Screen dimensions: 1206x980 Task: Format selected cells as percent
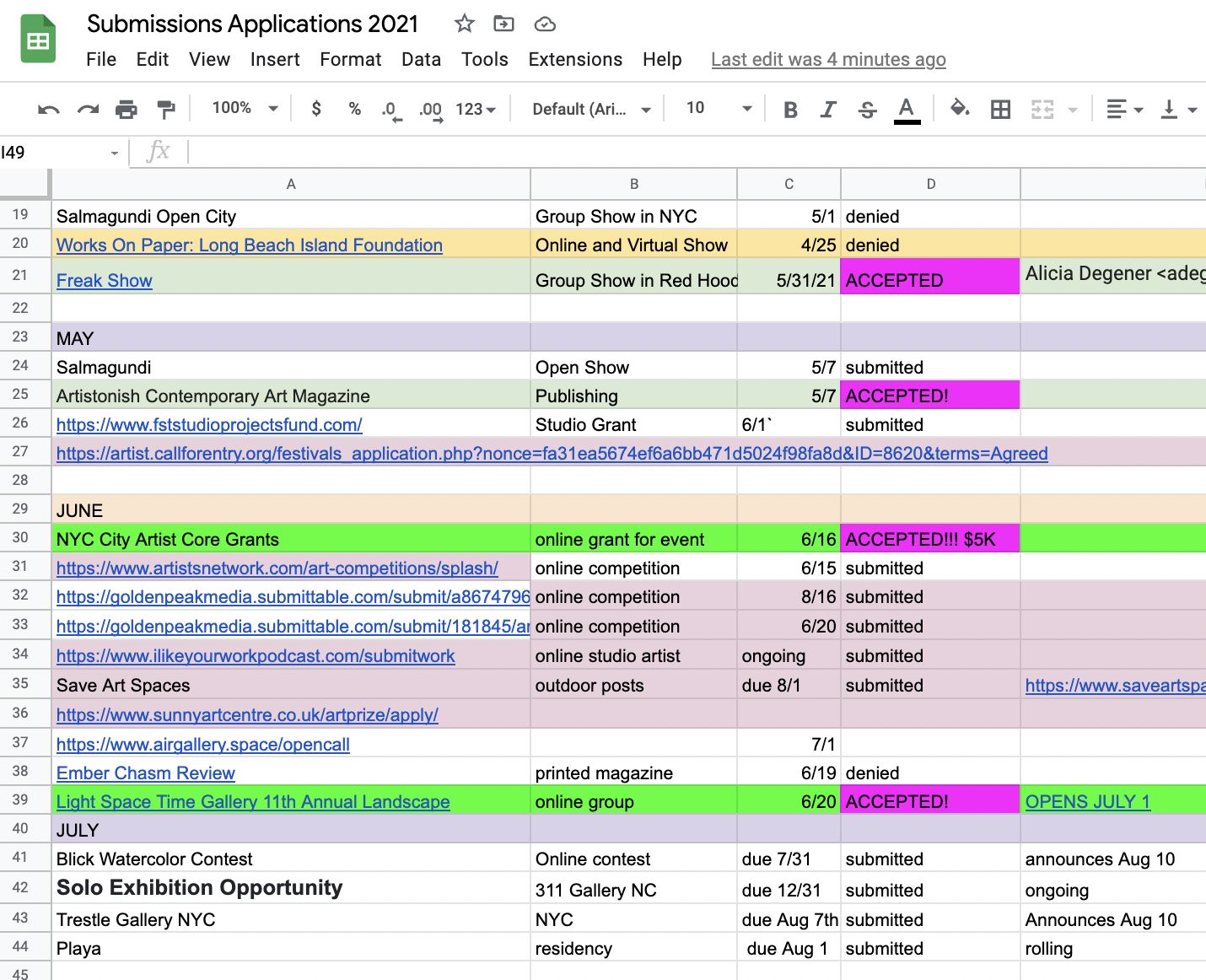pyautogui.click(x=355, y=108)
